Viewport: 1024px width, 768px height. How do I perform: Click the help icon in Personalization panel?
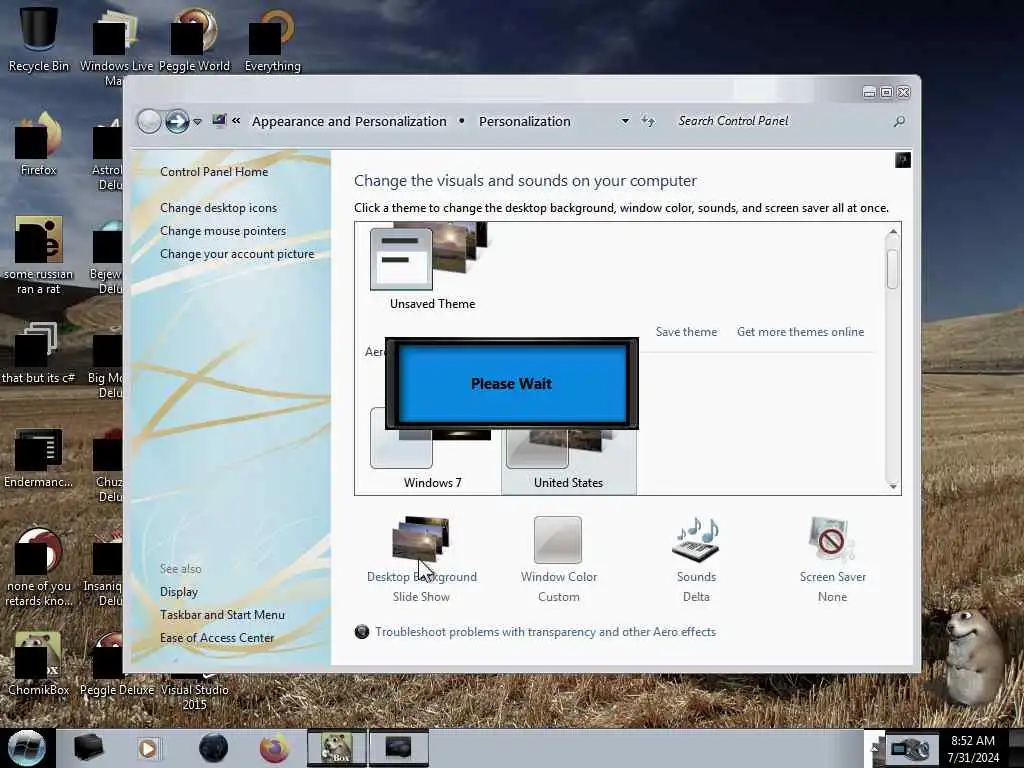[903, 160]
